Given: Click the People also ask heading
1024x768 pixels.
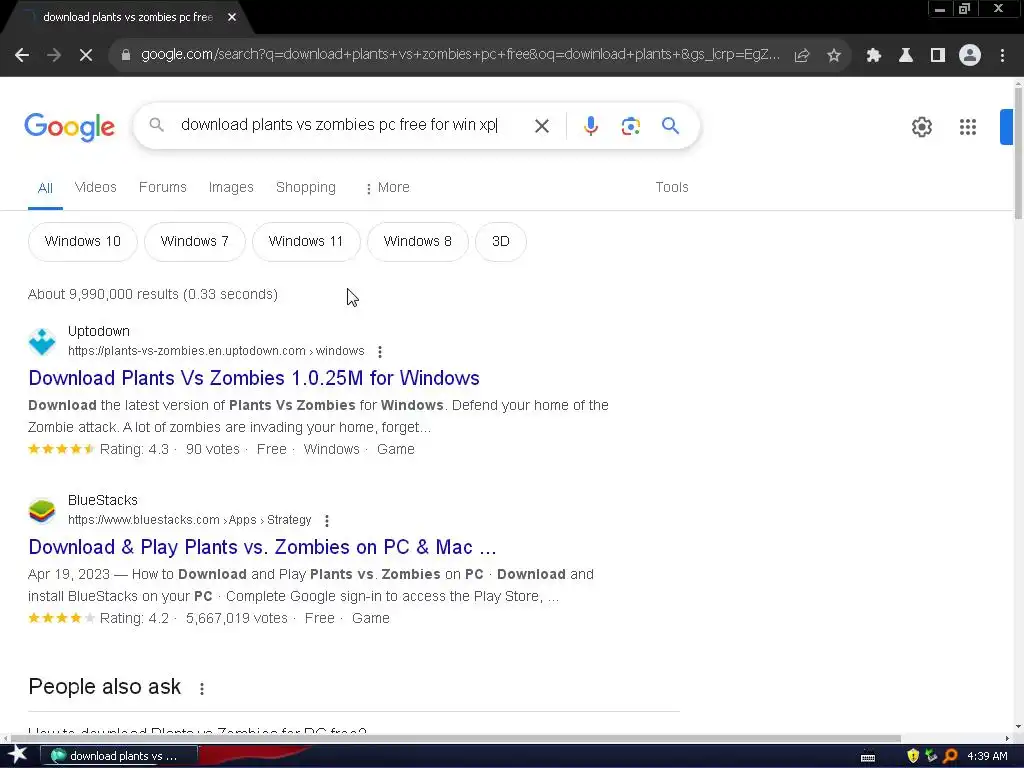Looking at the screenshot, I should coord(104,687).
